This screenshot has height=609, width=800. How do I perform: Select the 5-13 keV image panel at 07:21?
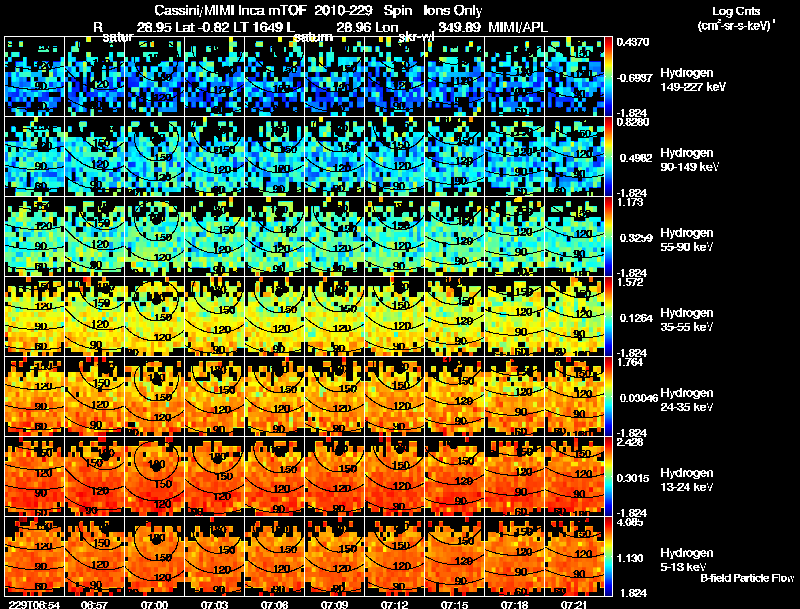tap(574, 556)
